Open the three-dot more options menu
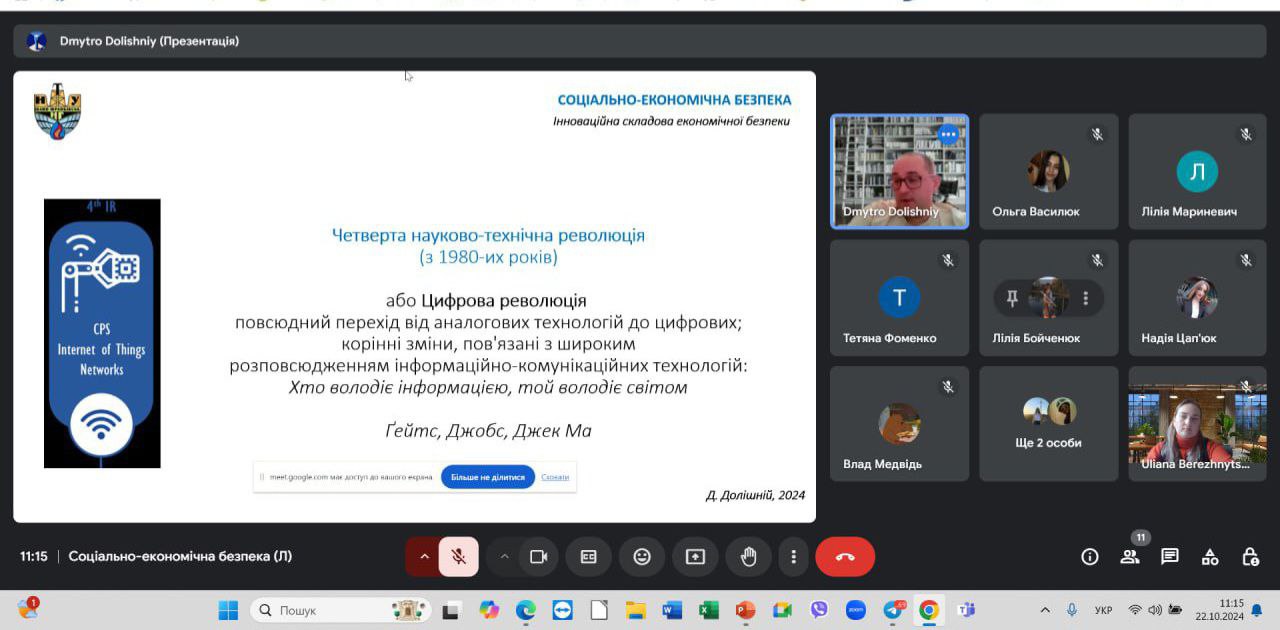The width and height of the screenshot is (1280, 630). 793,557
